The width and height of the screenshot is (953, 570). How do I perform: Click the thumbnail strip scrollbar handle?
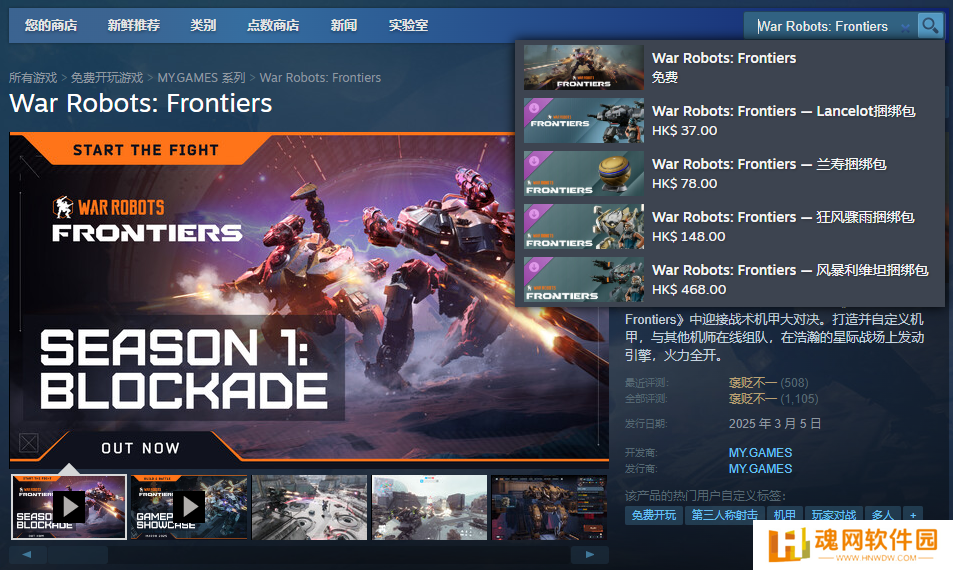click(x=78, y=554)
